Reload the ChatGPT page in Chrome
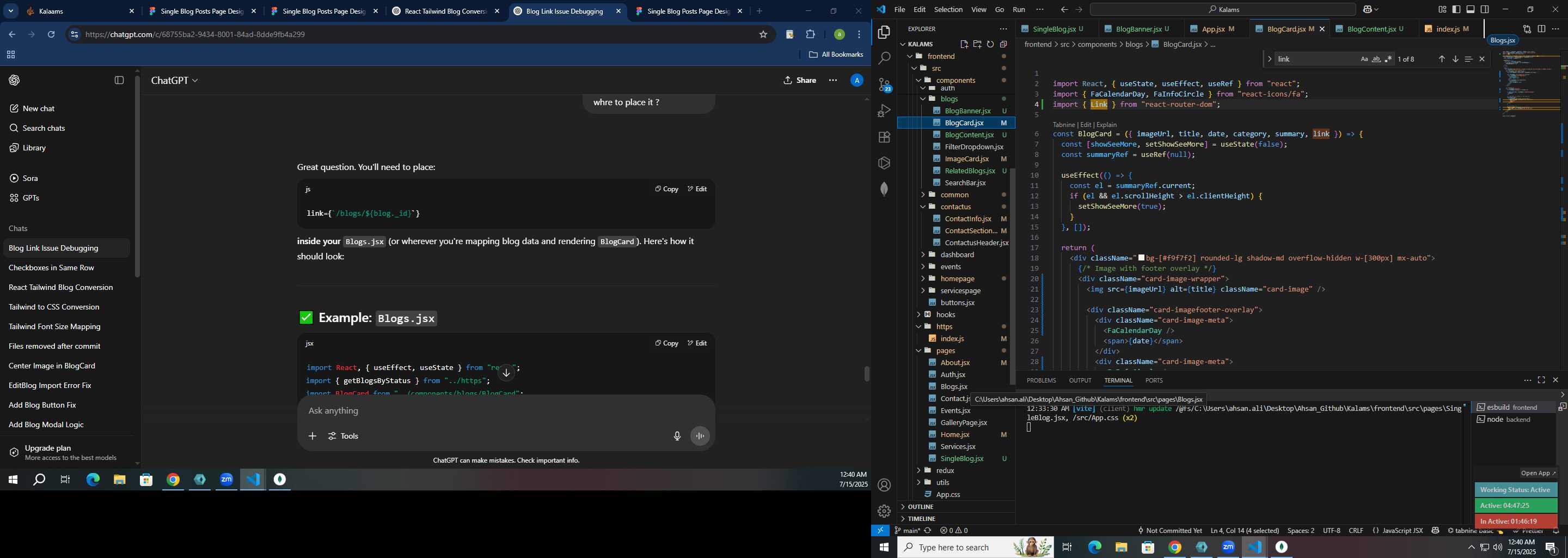Screen dimensions: 1568x558 coord(52,35)
